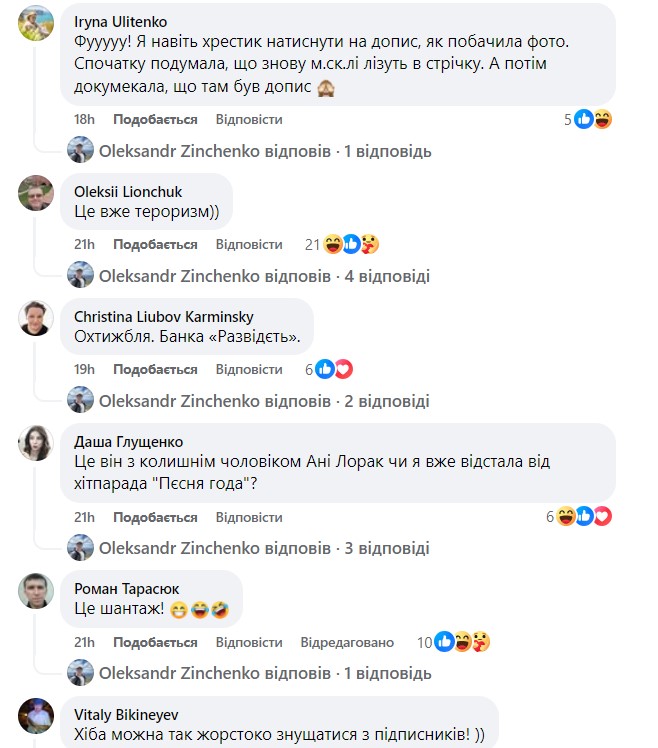This screenshot has width=658, height=748.
Task: Click Vitaly Bikineyev's avatar
Action: point(36,716)
